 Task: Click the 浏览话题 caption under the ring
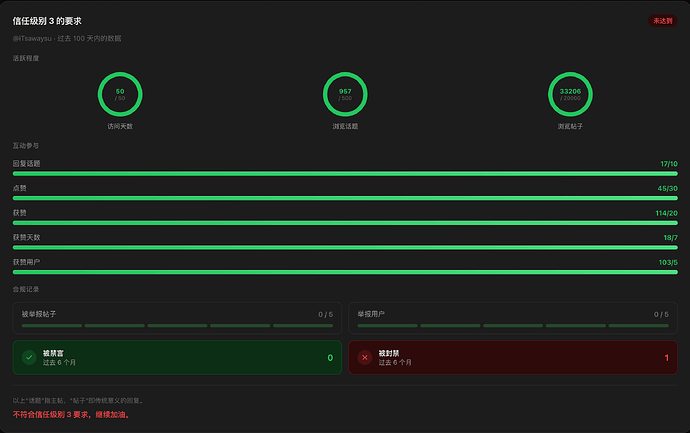click(345, 126)
